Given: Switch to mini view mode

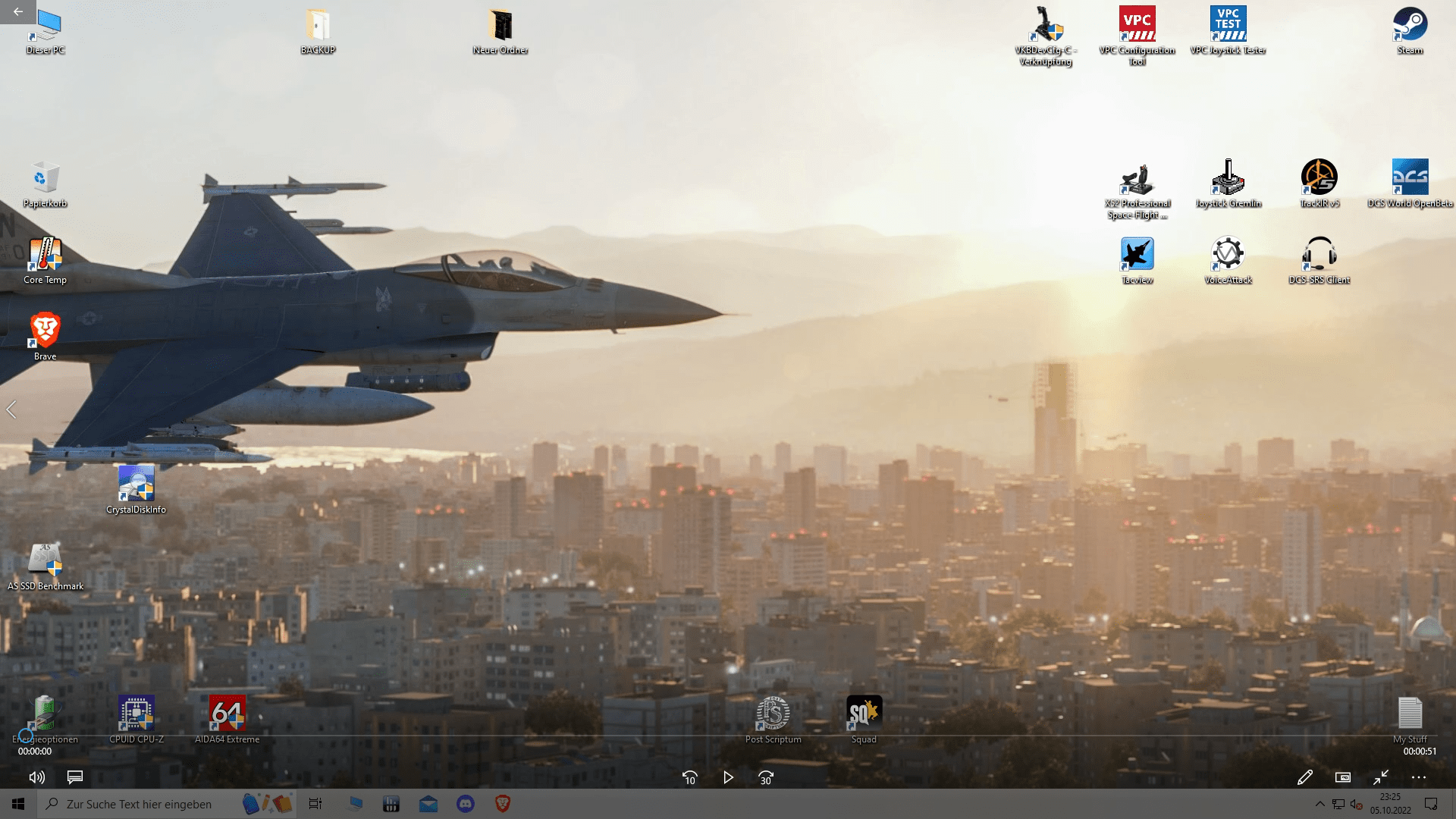Looking at the screenshot, I should (1342, 777).
